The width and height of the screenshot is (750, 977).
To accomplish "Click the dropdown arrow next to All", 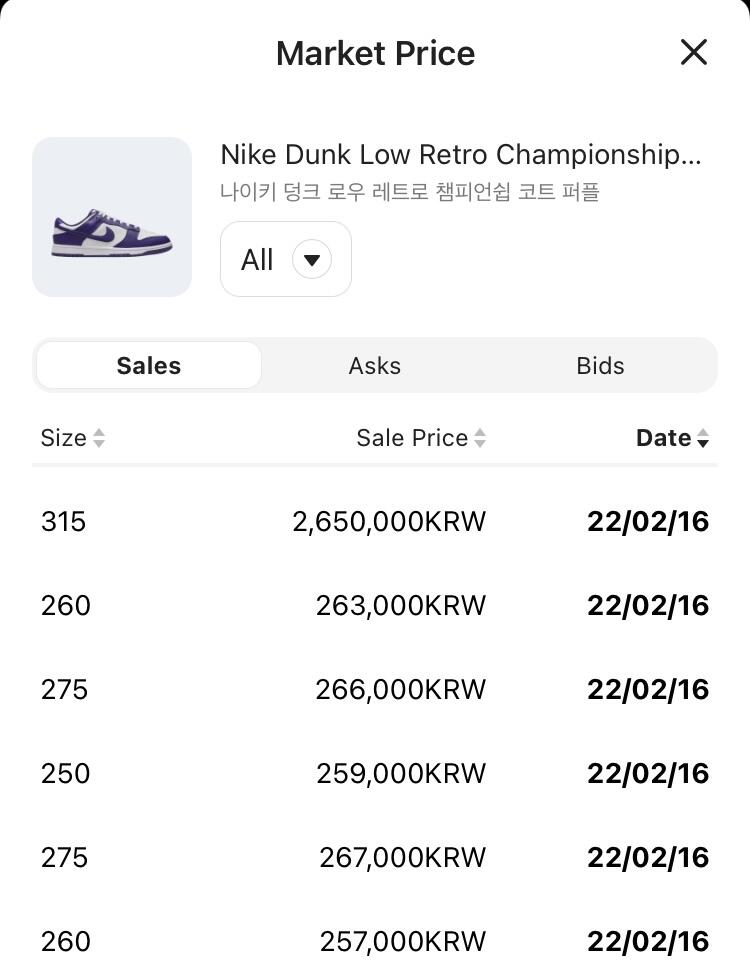I will click(311, 260).
